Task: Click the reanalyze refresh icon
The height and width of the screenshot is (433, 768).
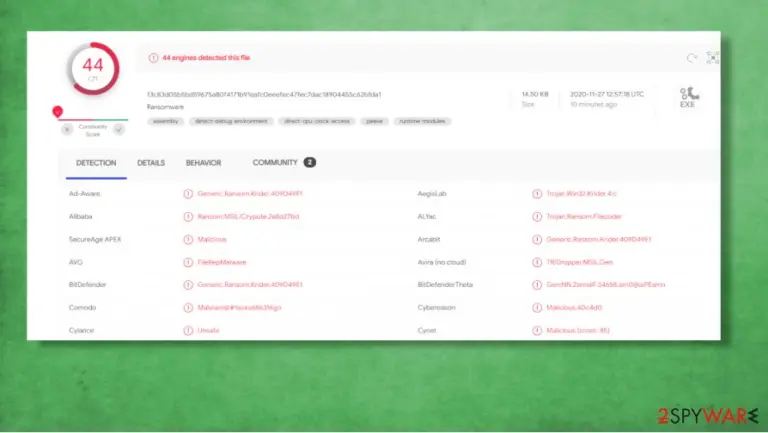Action: (692, 58)
